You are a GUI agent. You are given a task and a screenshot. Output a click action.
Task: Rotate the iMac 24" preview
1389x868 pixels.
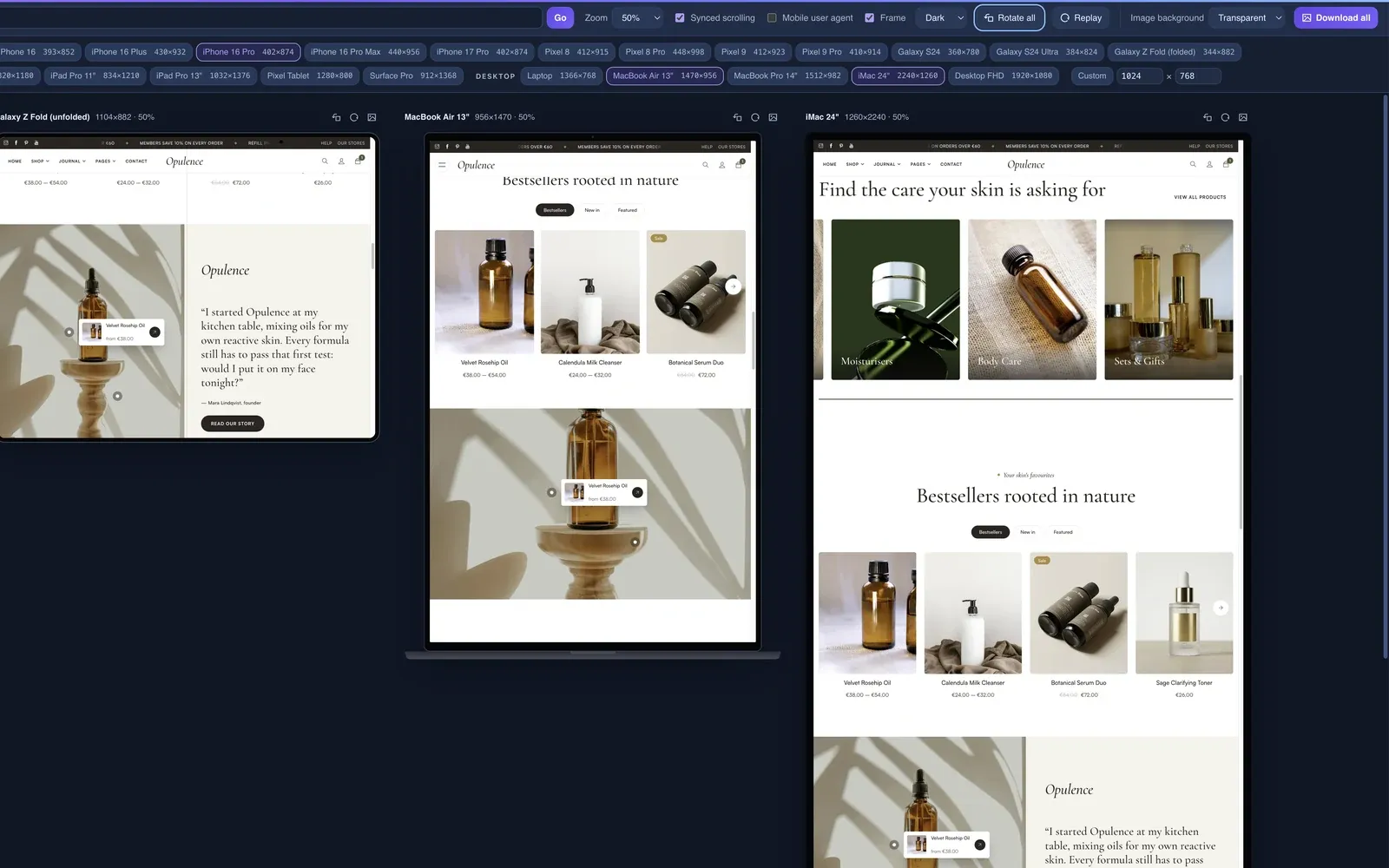click(x=1208, y=117)
